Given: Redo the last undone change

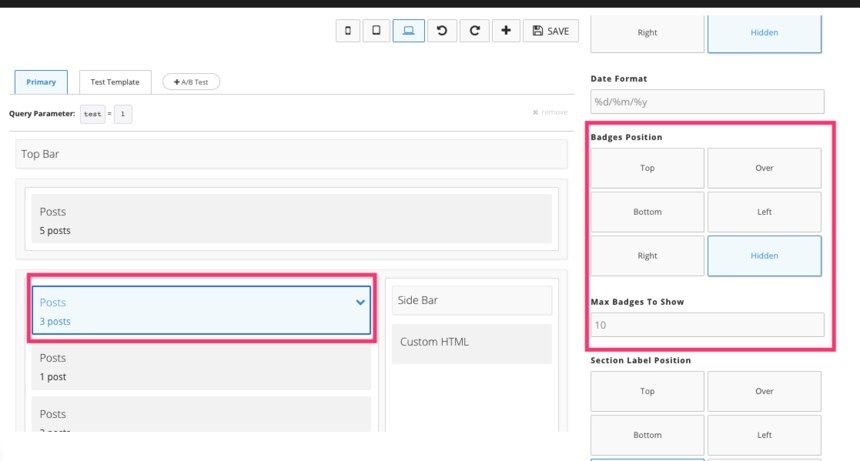Looking at the screenshot, I should click(x=474, y=31).
